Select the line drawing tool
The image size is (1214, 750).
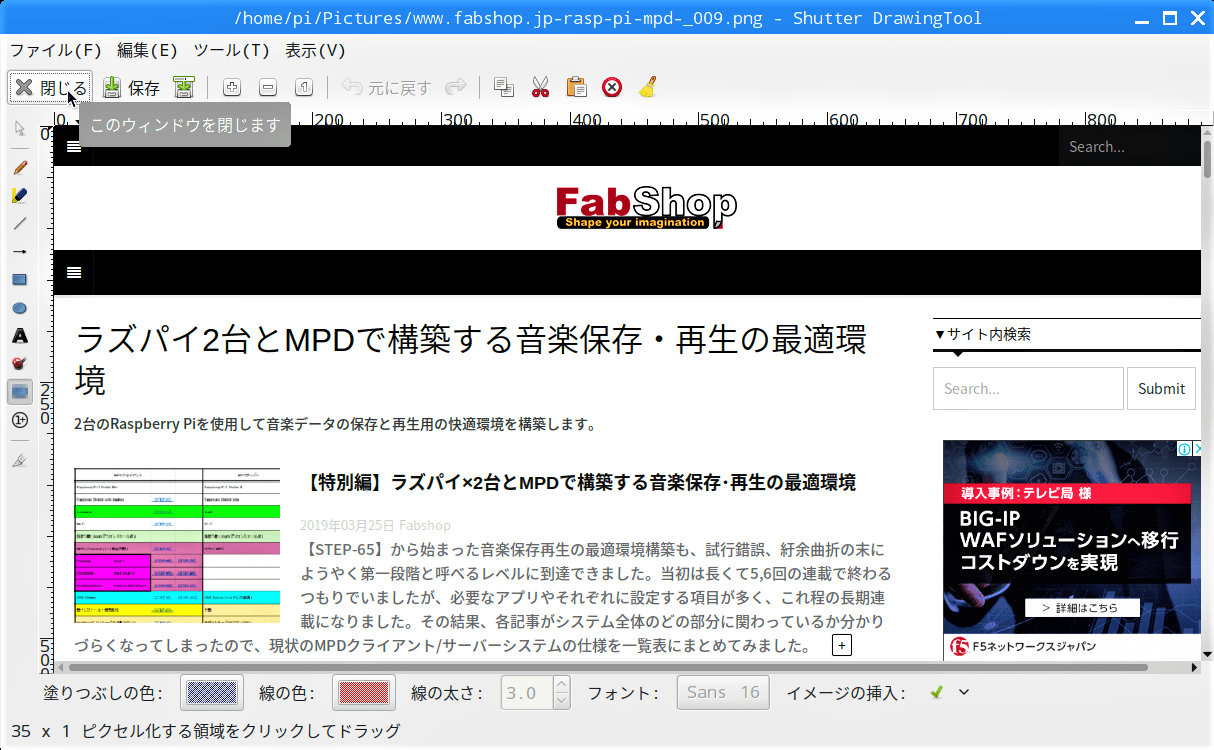click(20, 223)
